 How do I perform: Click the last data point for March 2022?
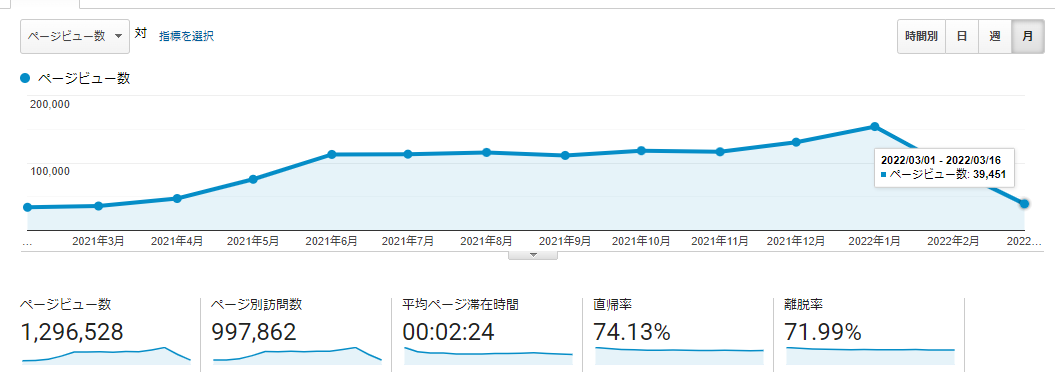coord(1024,204)
